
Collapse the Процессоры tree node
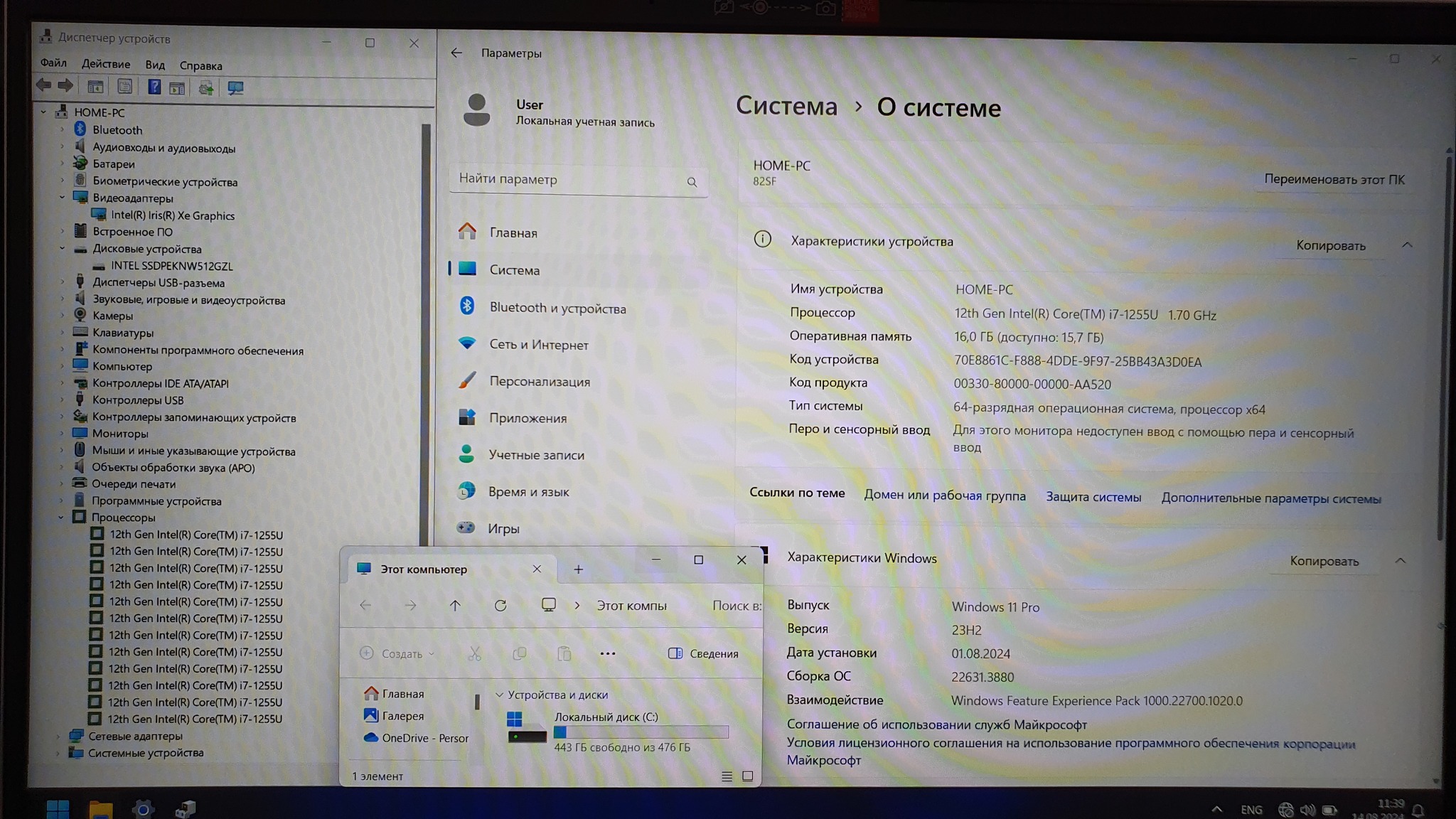(61, 518)
